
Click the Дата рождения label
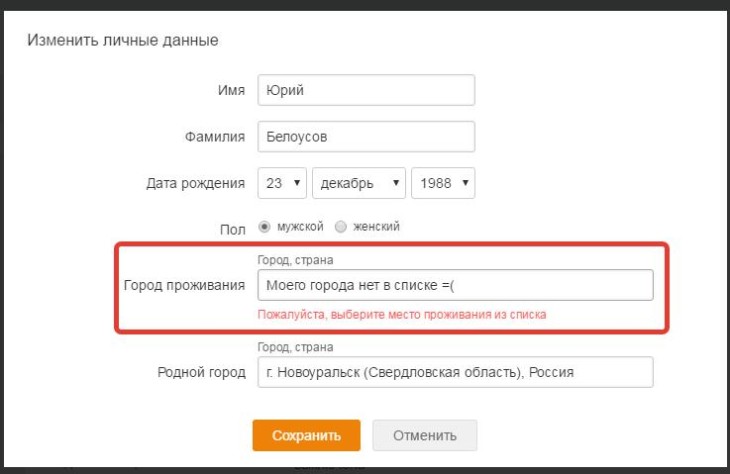(x=196, y=183)
